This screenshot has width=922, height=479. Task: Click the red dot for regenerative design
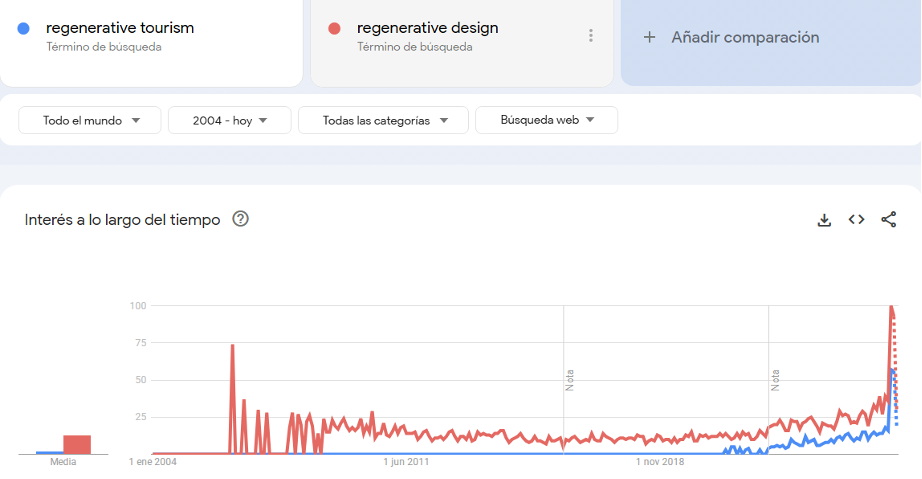pos(335,28)
